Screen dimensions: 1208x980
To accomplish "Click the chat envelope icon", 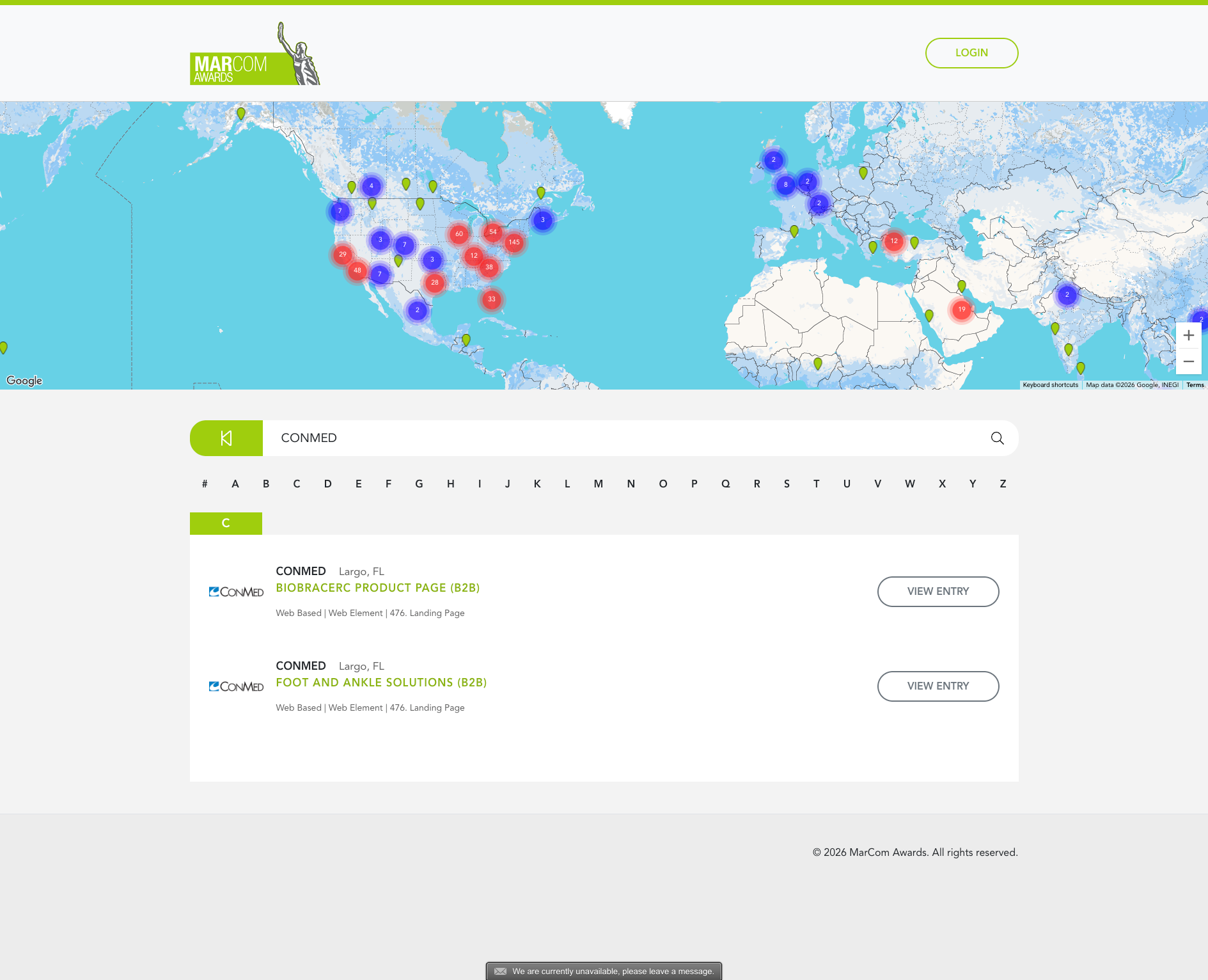I will (500, 971).
